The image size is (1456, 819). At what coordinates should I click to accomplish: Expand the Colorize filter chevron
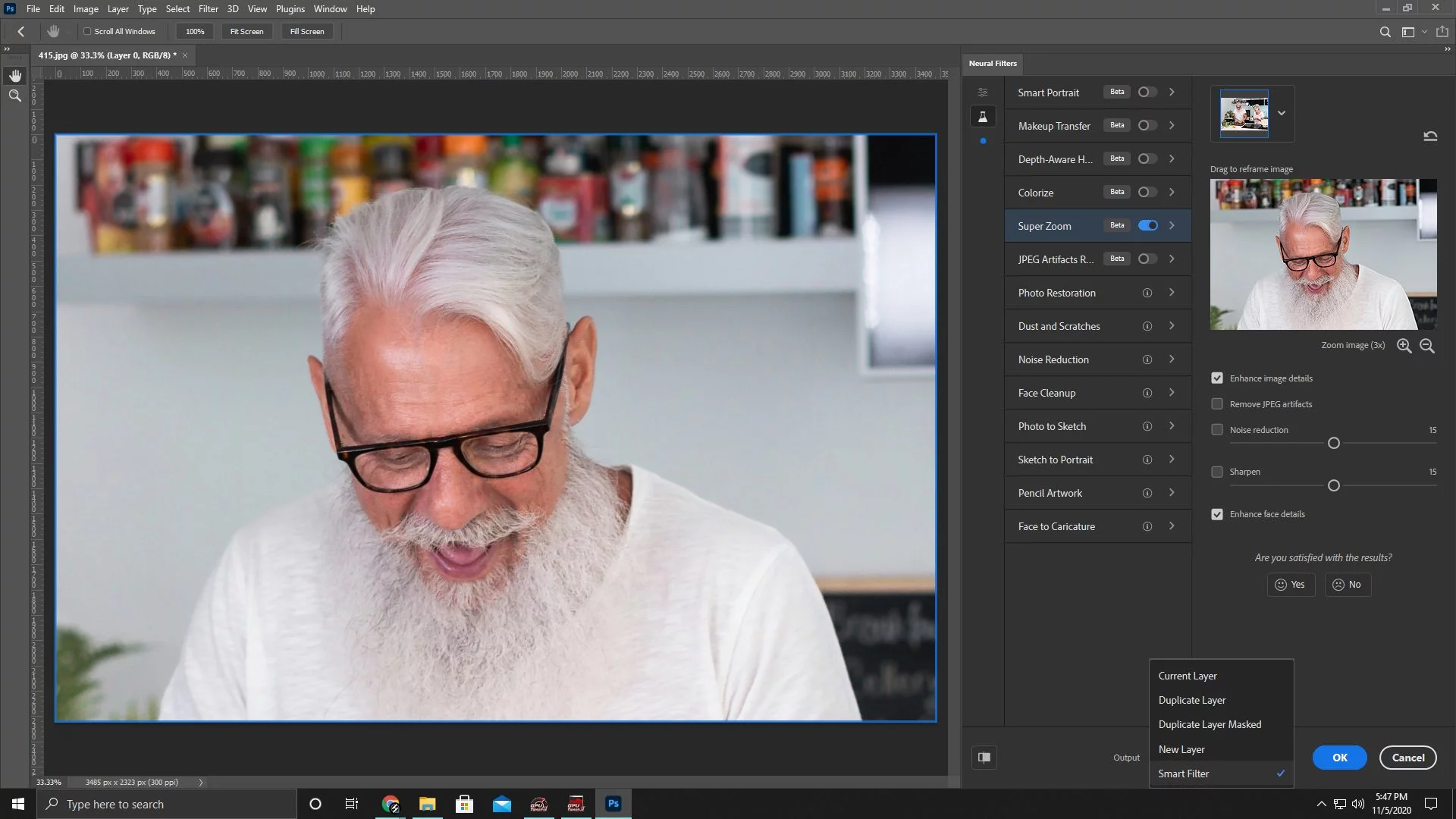[1172, 192]
